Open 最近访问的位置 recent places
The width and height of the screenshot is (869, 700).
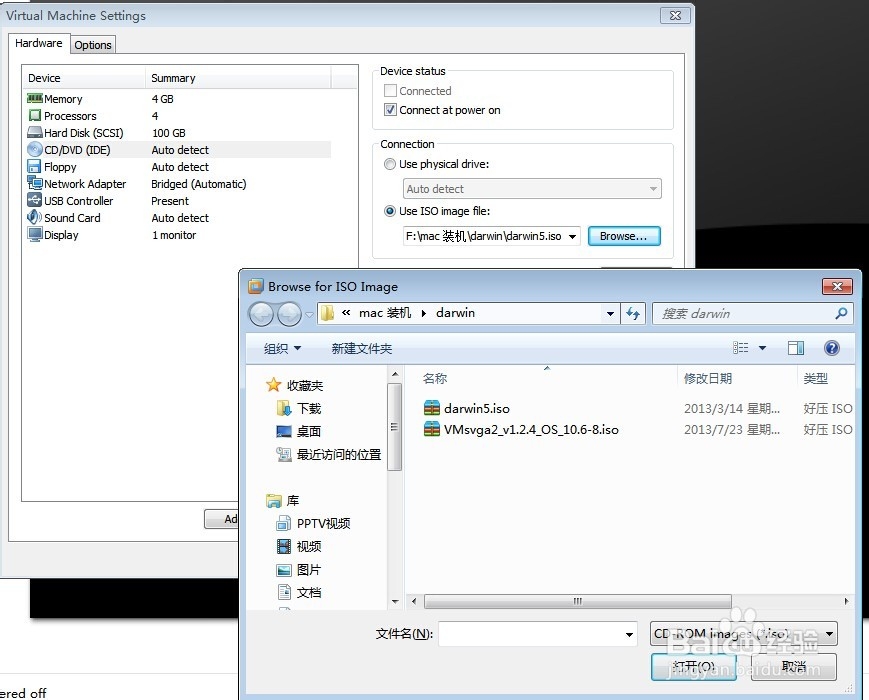click(x=329, y=454)
